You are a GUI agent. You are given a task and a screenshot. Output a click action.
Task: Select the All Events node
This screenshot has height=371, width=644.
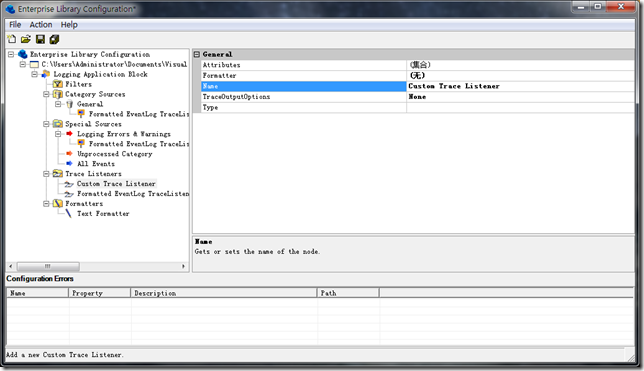[96, 164]
